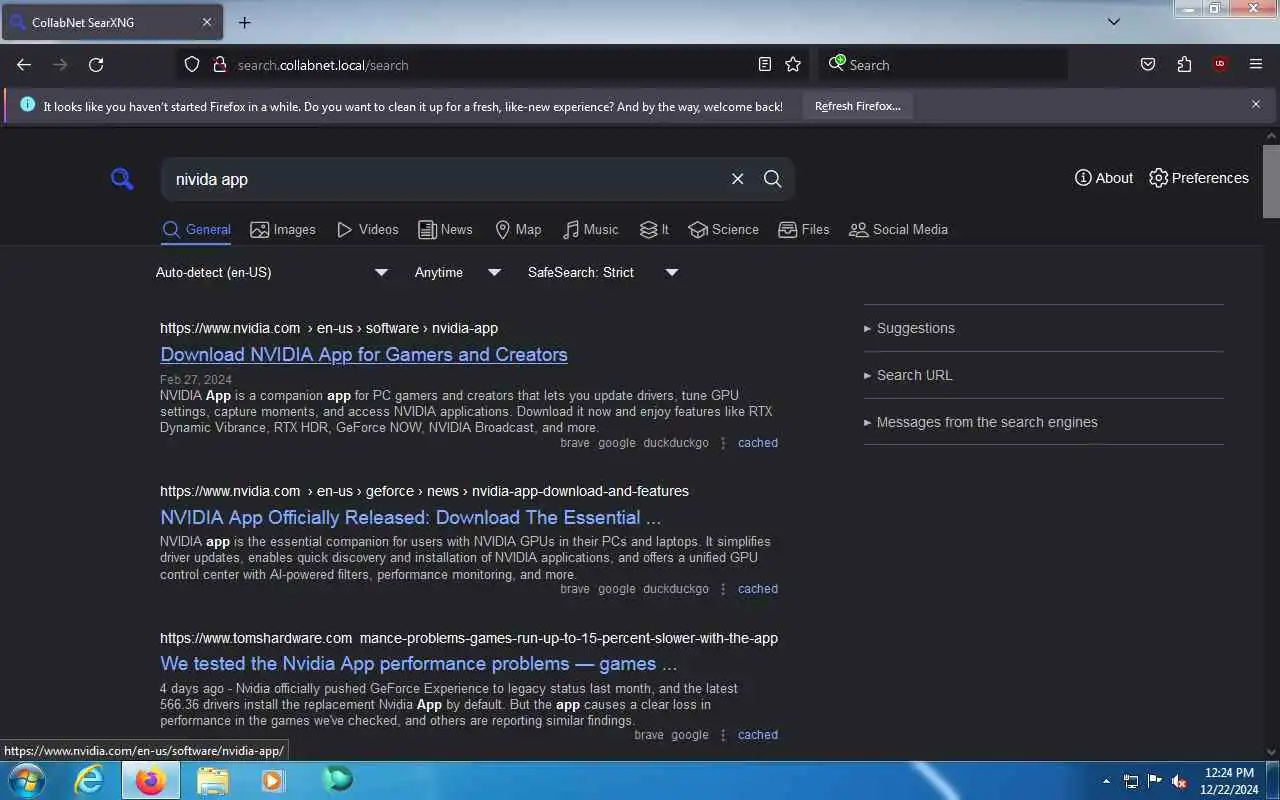Open the Auto-detect language dropdown
Image resolution: width=1280 pixels, height=800 pixels.
pyautogui.click(x=272, y=272)
